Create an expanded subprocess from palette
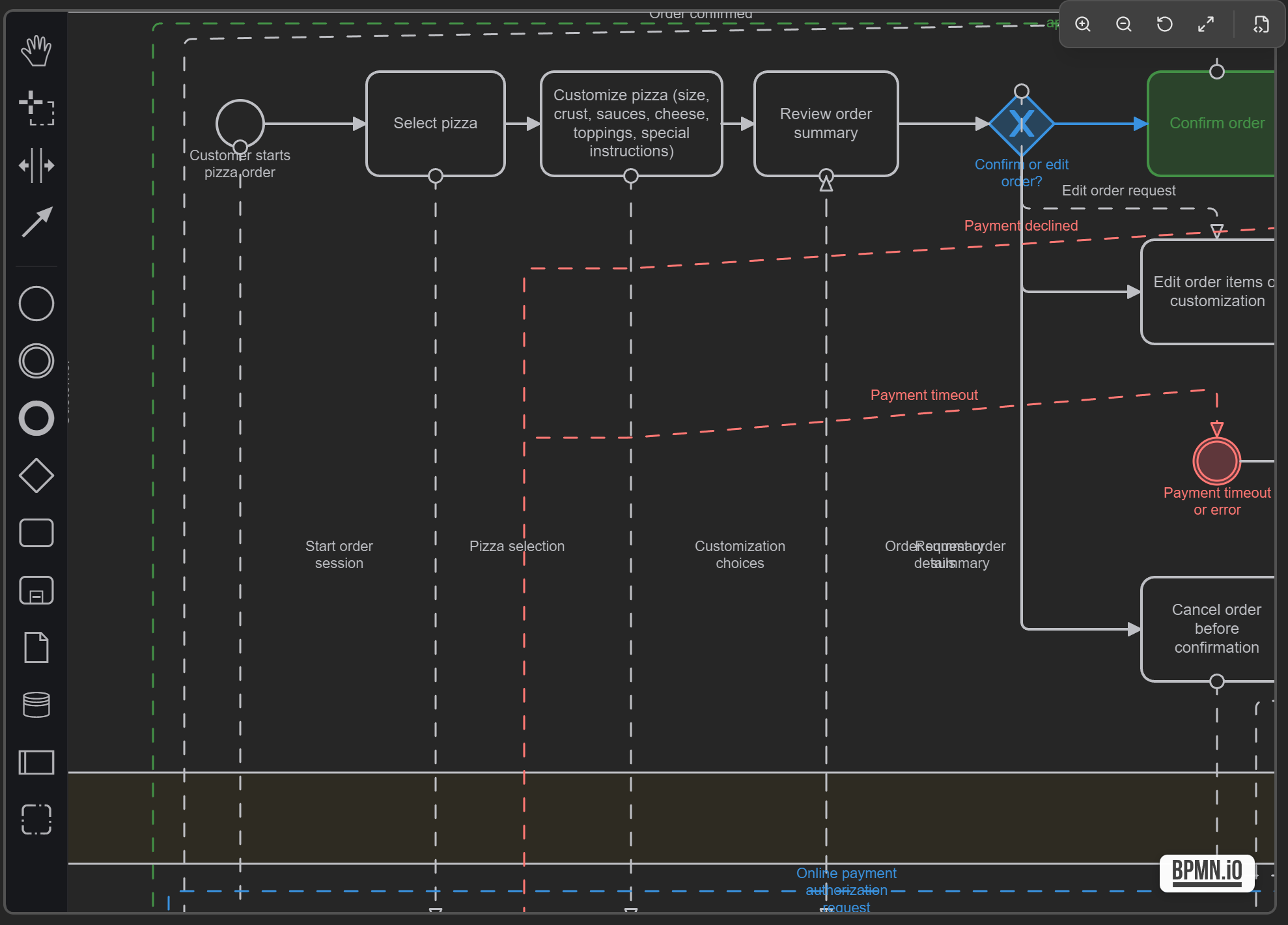The width and height of the screenshot is (1288, 925). [x=36, y=590]
